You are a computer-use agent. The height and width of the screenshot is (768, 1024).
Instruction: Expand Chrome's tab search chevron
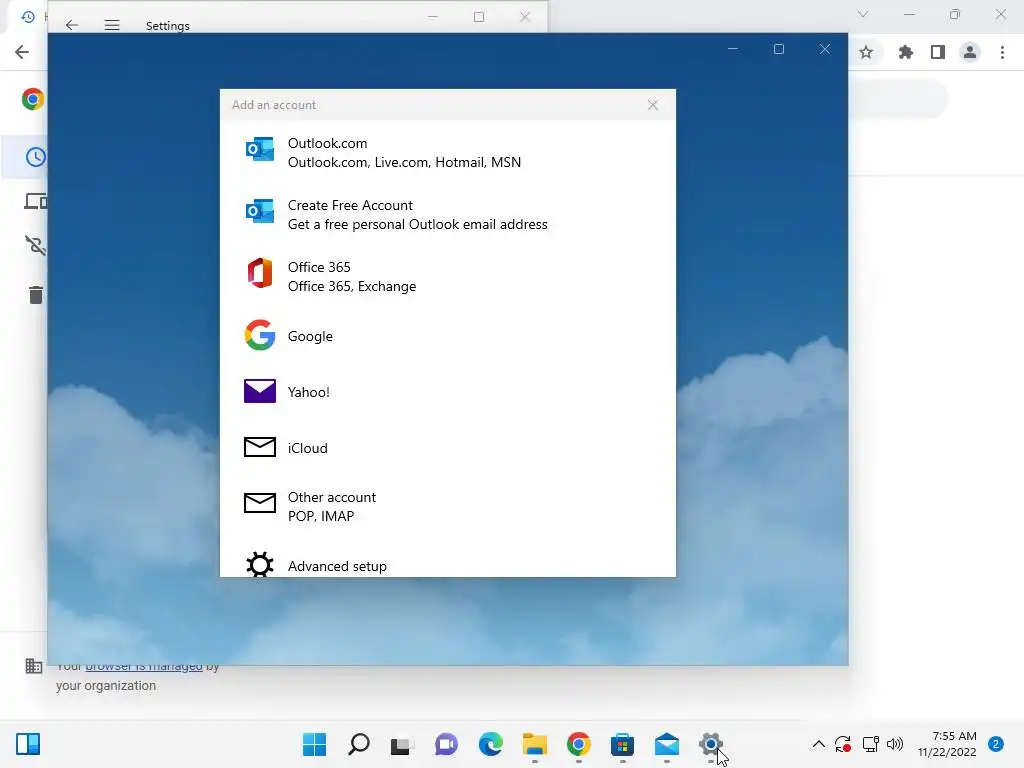click(863, 14)
